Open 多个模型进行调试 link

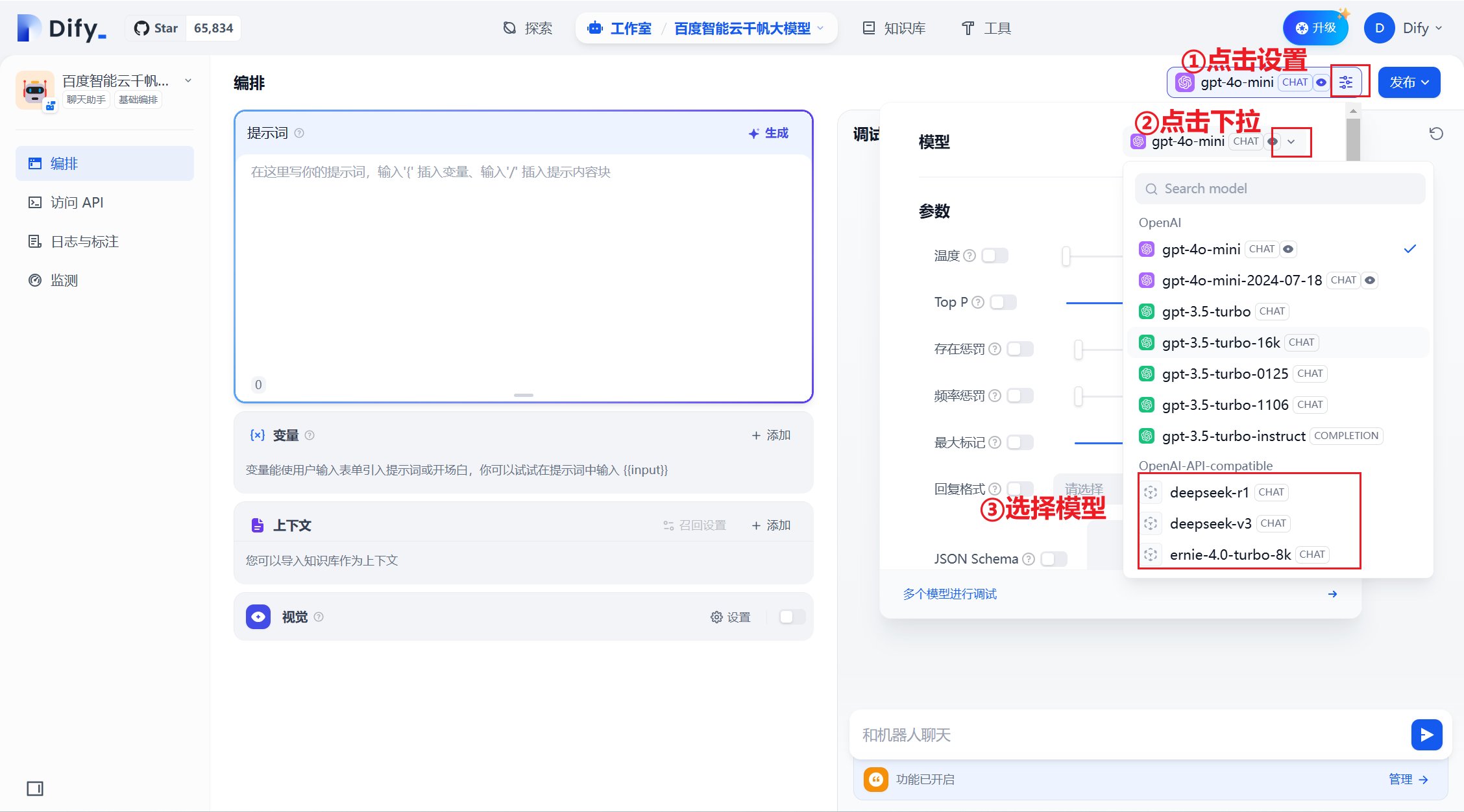(x=950, y=594)
